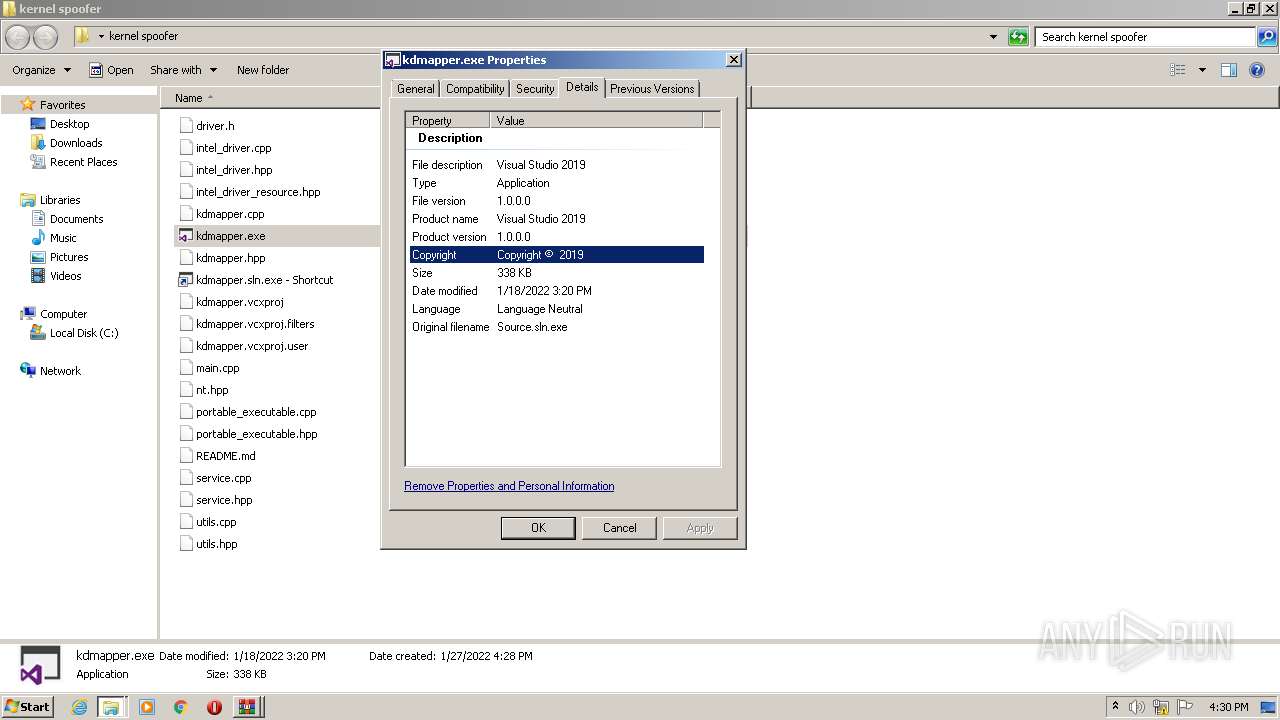Open Local Disk (C:)
Screen dimensions: 1280x720
tap(84, 333)
